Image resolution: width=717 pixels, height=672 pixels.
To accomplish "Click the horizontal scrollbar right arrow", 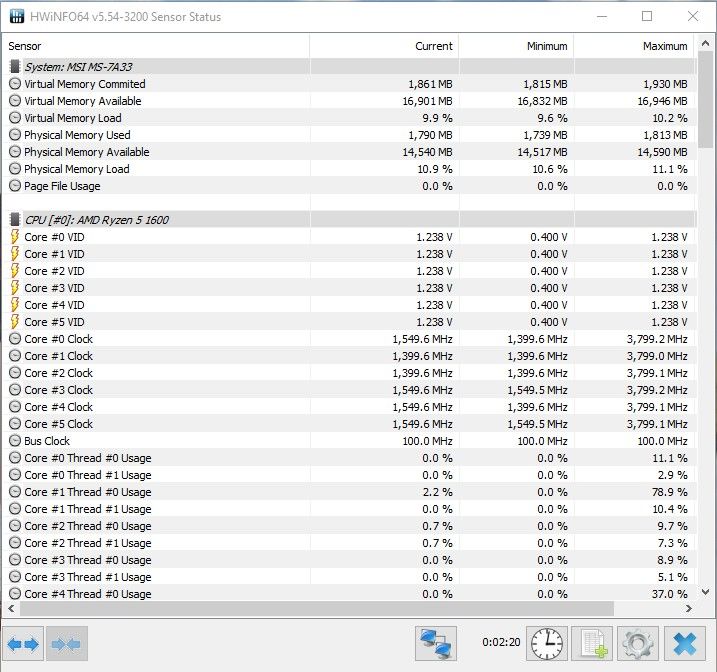I will coord(688,608).
